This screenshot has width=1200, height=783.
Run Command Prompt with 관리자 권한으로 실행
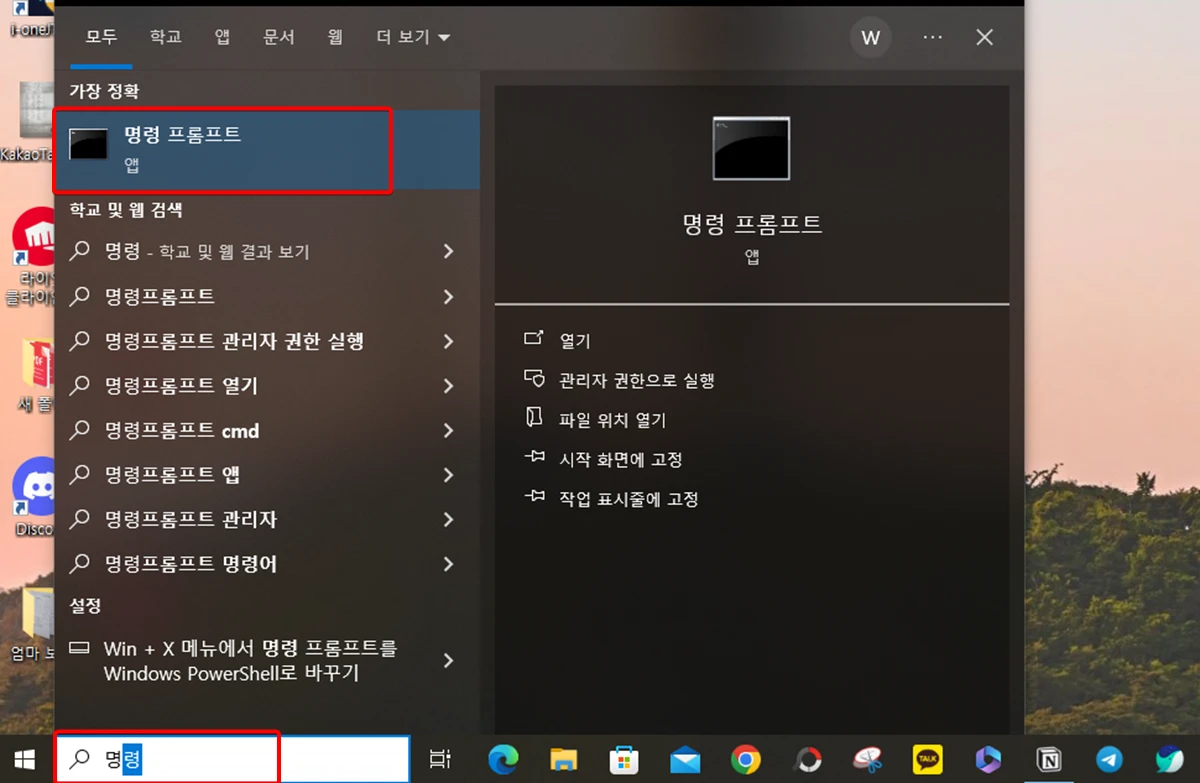click(x=636, y=379)
